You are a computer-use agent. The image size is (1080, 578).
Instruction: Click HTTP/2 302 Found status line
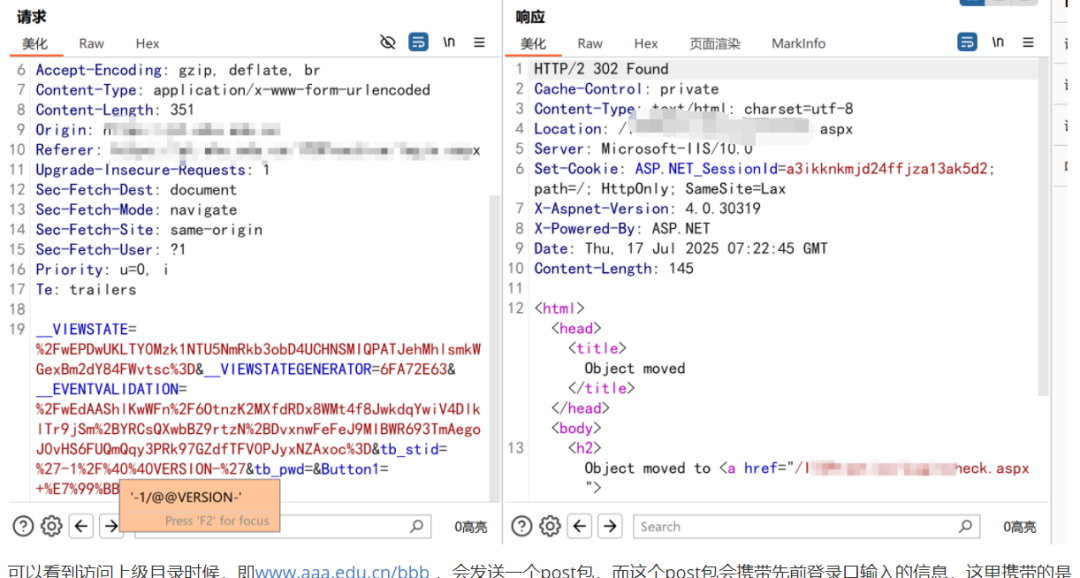(x=601, y=69)
